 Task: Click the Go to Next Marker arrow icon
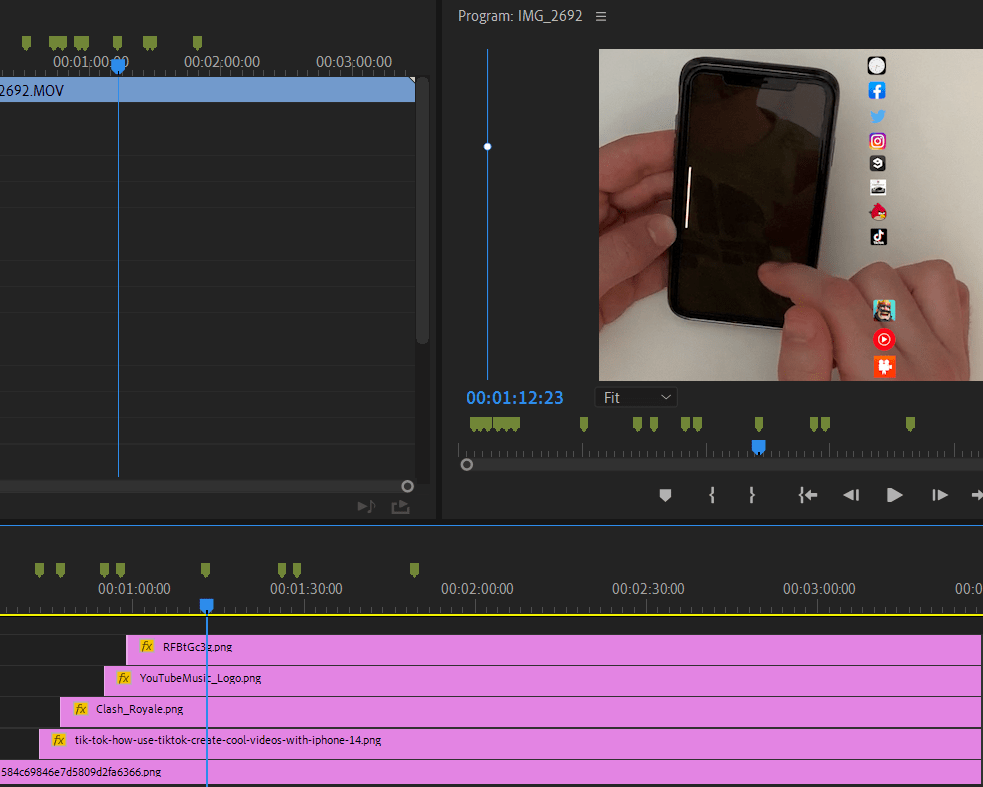coord(975,494)
